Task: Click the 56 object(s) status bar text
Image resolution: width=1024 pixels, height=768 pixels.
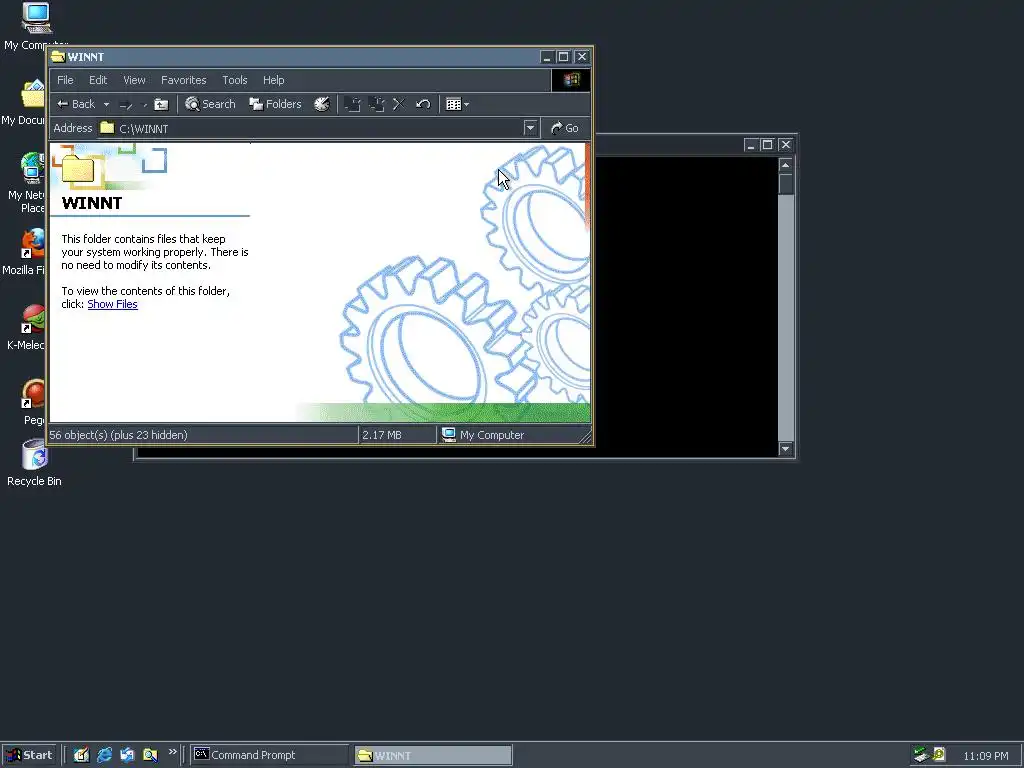Action: click(118, 435)
